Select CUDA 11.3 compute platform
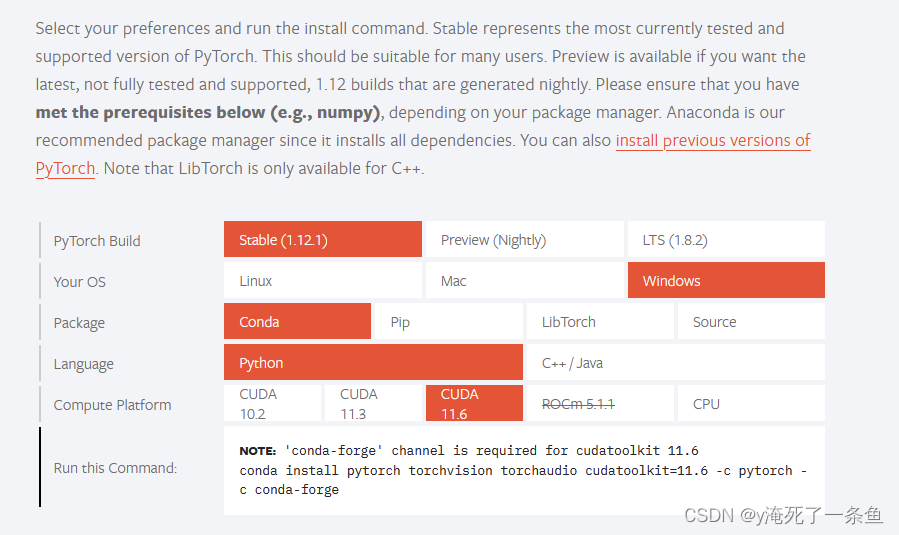Image resolution: width=899 pixels, height=535 pixels. click(x=373, y=404)
